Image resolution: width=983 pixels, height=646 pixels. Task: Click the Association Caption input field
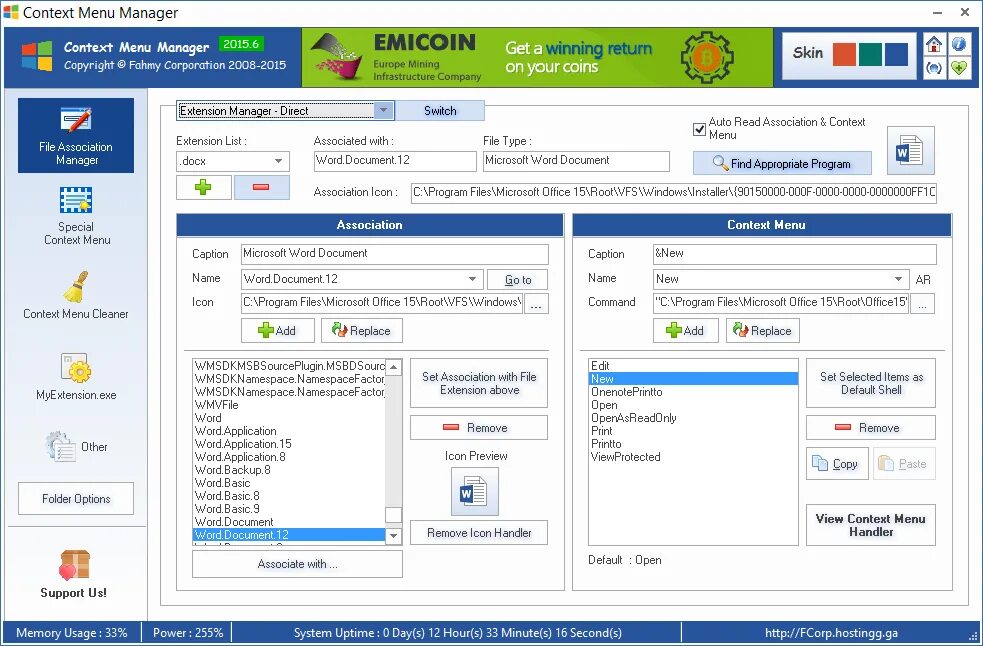[395, 254]
